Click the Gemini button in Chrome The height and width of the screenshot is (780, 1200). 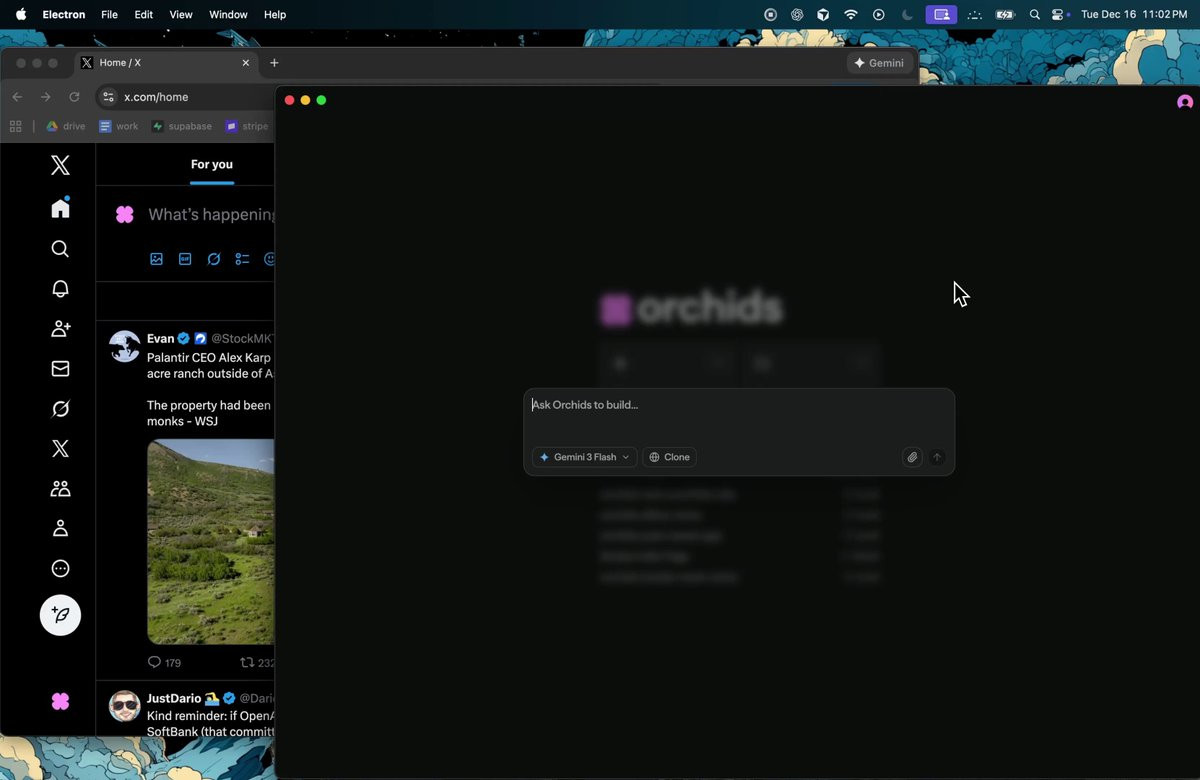point(879,63)
